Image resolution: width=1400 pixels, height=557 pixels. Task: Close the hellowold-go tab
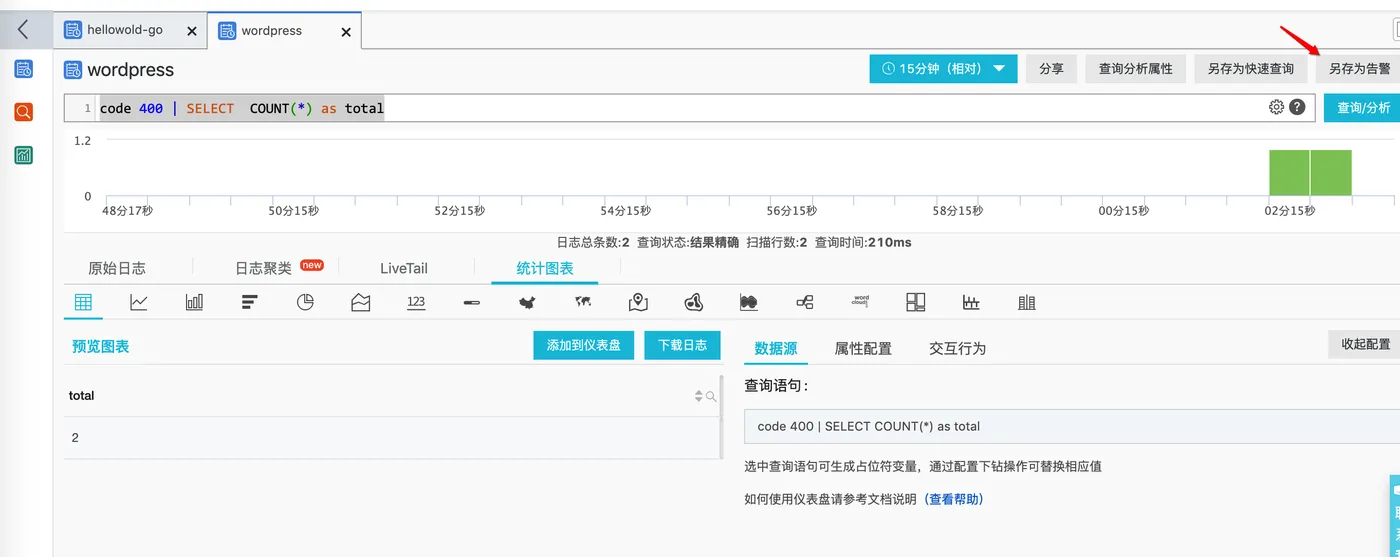tap(192, 32)
